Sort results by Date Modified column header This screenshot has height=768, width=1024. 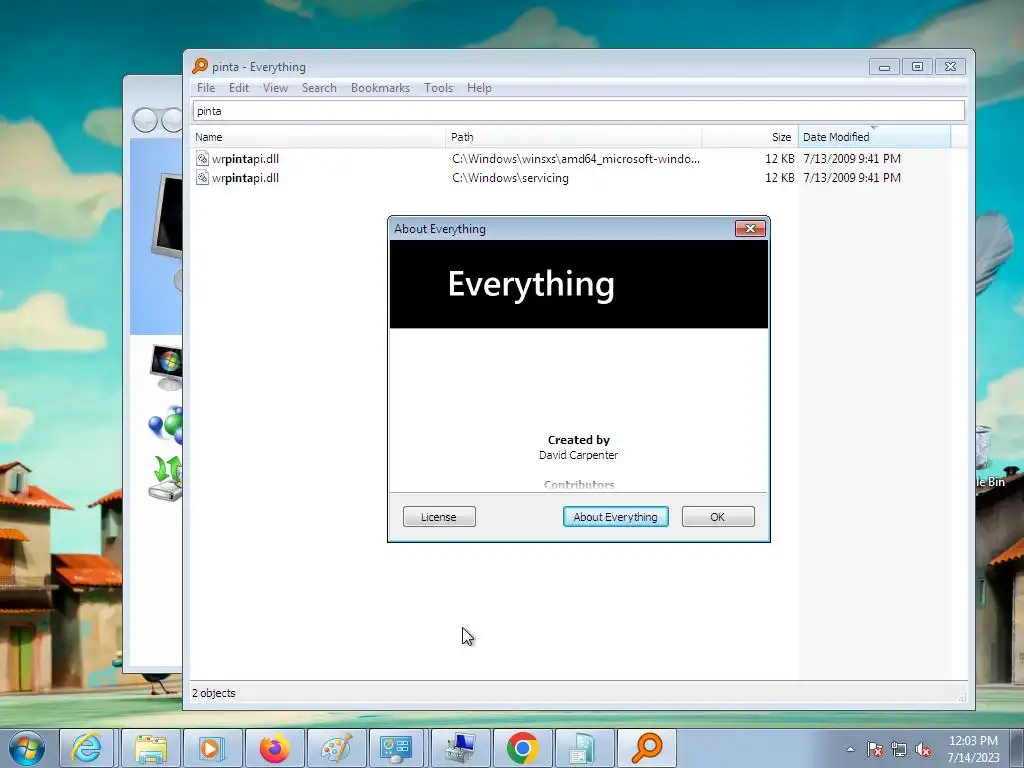click(874, 137)
